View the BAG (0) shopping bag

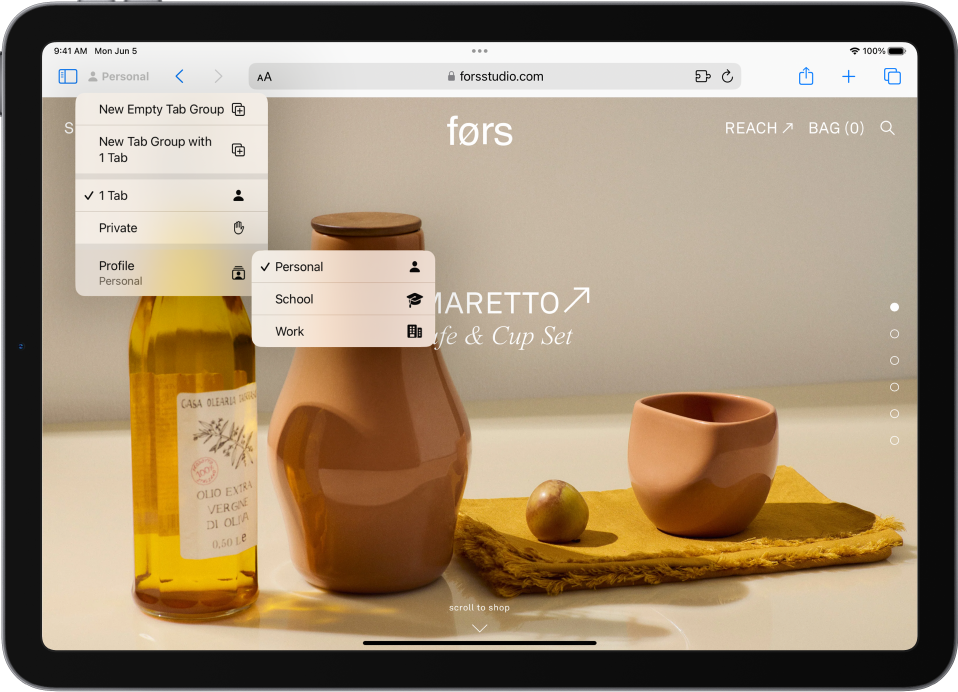coord(836,128)
